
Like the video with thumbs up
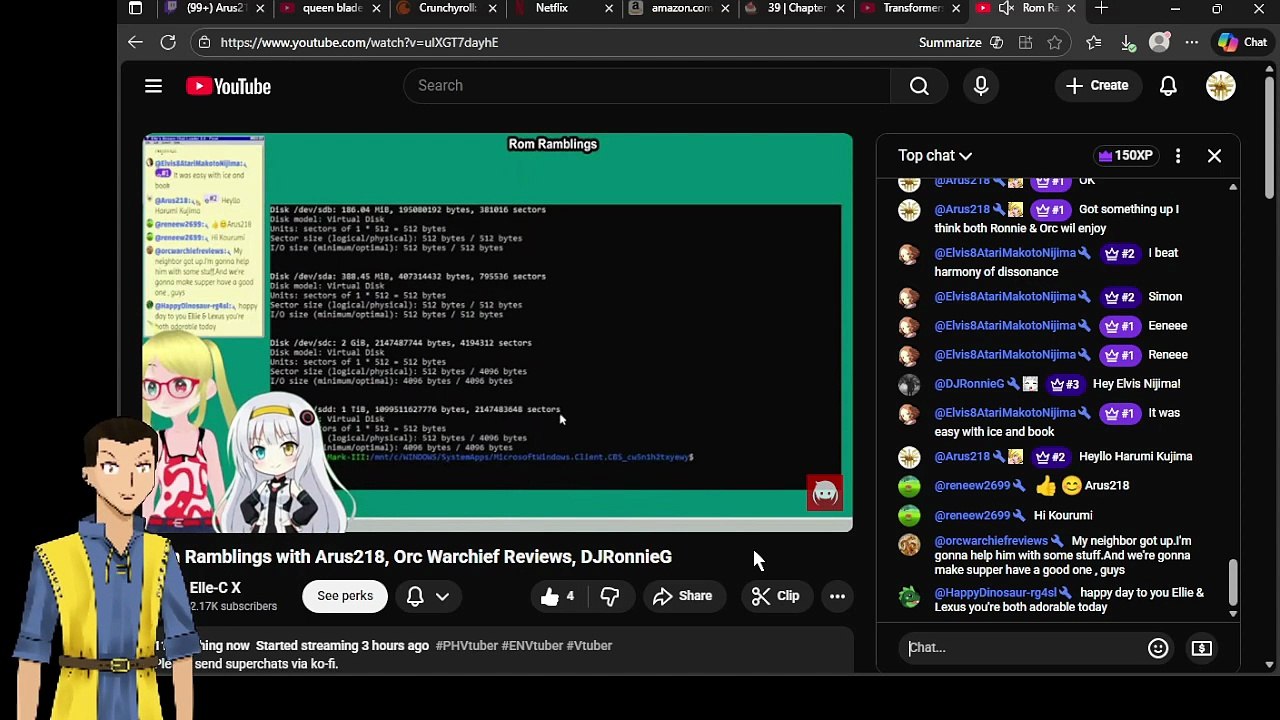click(558, 596)
